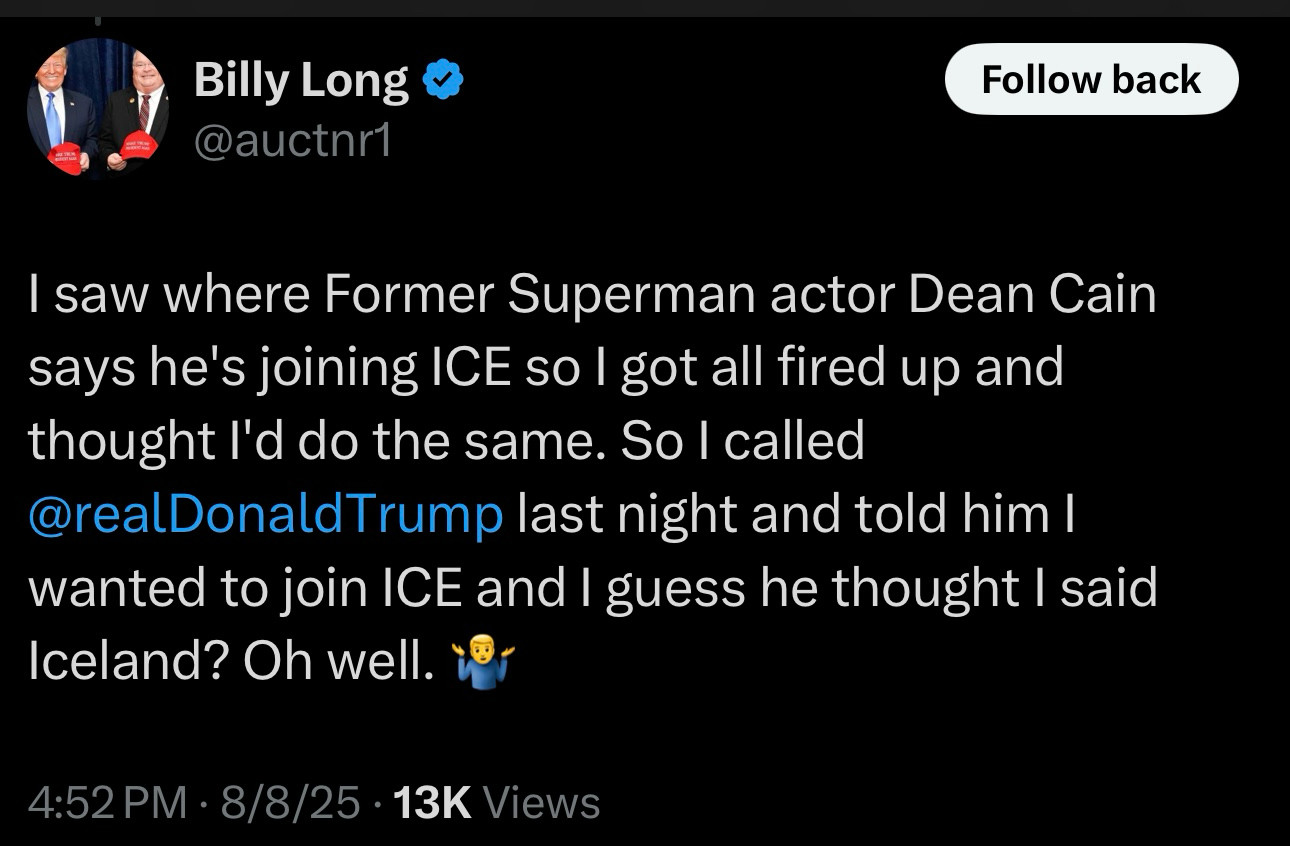Screen dimensions: 1290x846
Task: Tap the shrugging person emoji
Action: coord(484,661)
